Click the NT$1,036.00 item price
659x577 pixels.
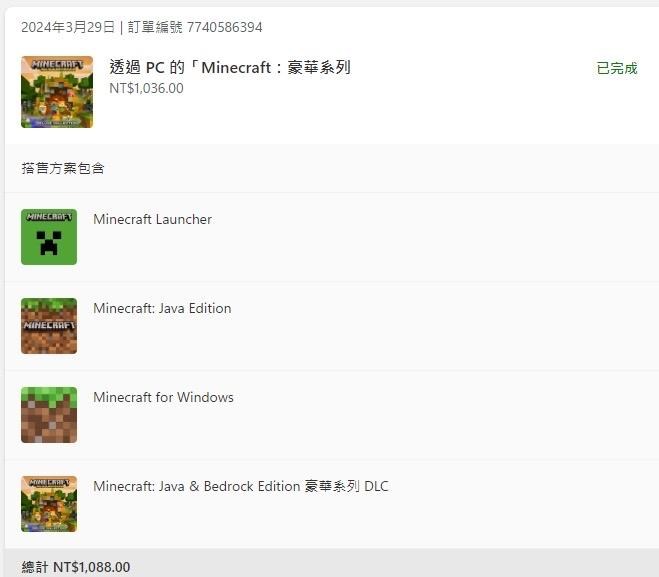click(x=146, y=88)
